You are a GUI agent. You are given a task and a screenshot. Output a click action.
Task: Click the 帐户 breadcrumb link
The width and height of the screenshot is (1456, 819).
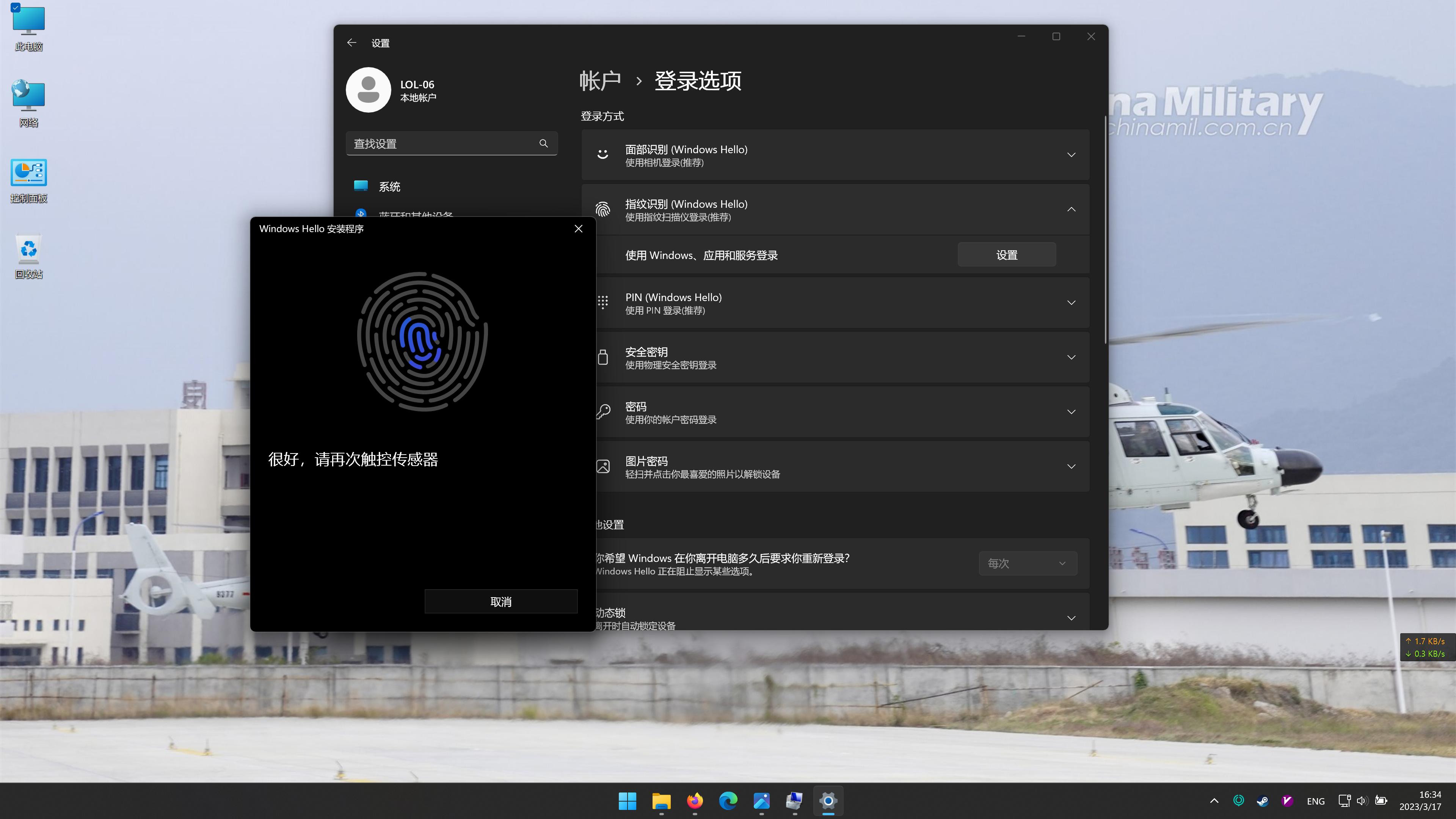pos(600,81)
